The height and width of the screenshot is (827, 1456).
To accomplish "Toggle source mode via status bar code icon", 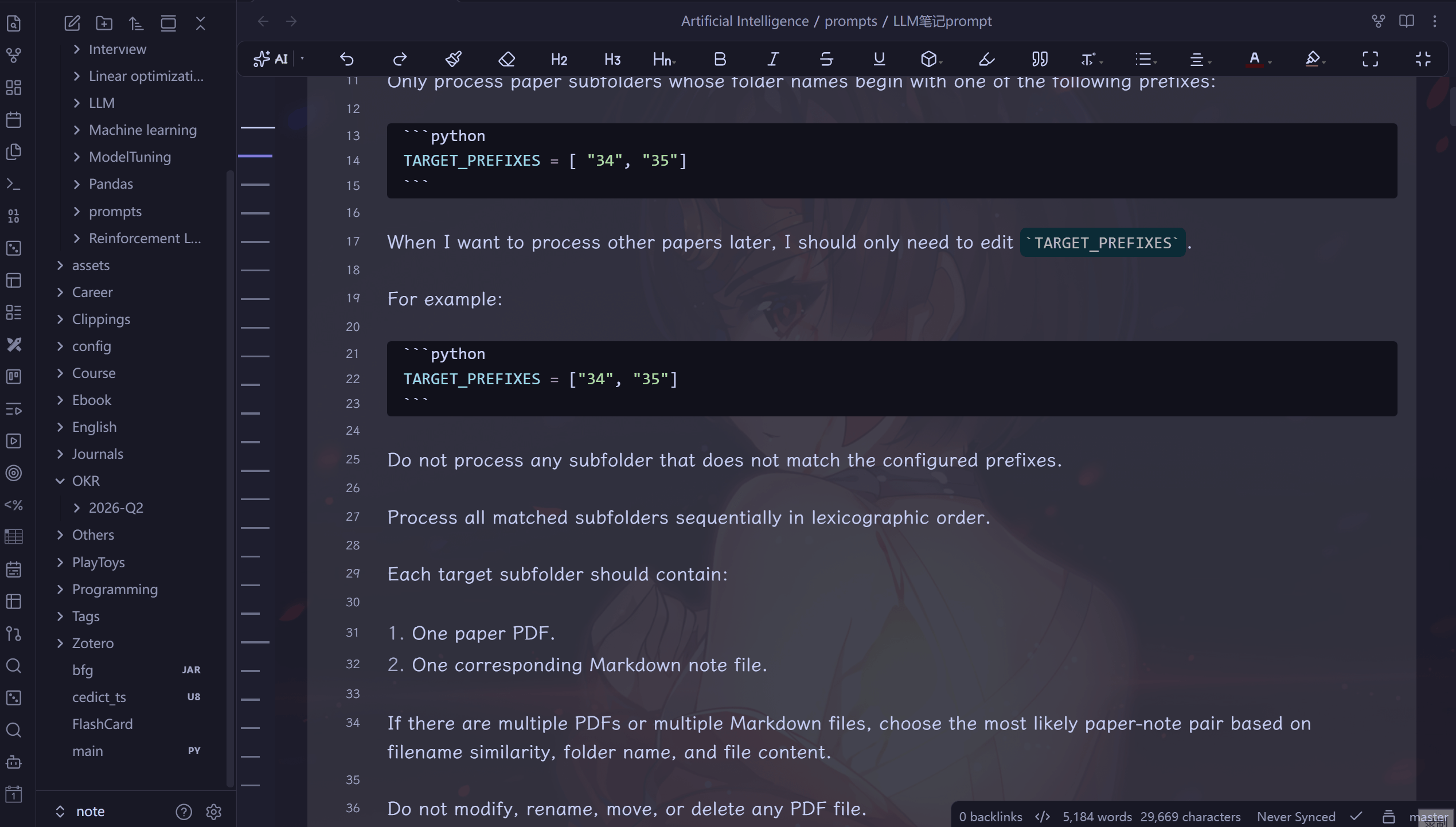I will (x=1043, y=816).
